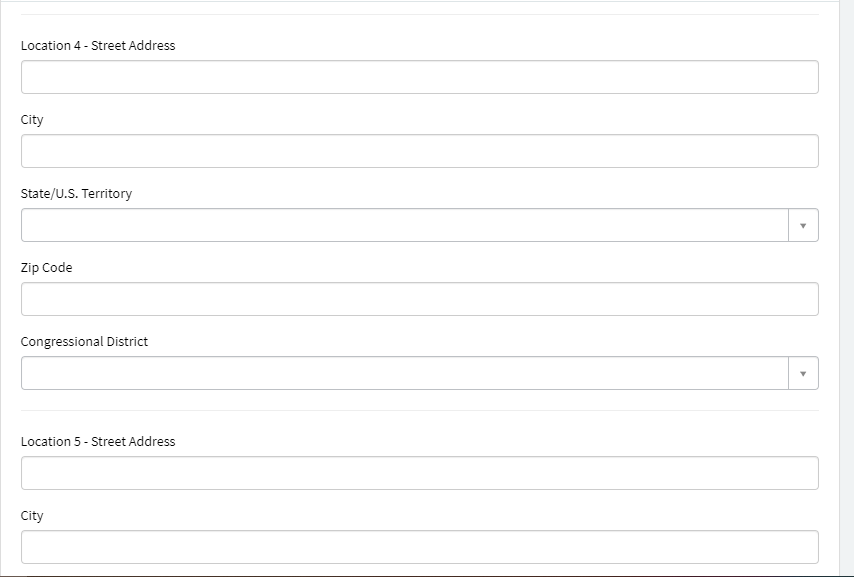Click the 'Location 4 - Street Address' label

(x=98, y=45)
